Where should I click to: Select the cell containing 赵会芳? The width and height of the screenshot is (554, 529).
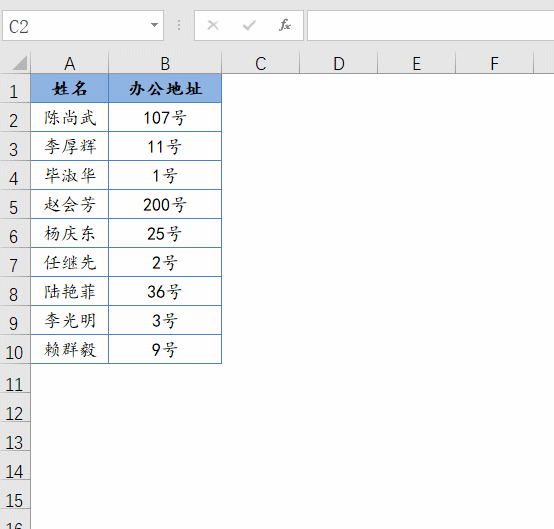70,204
